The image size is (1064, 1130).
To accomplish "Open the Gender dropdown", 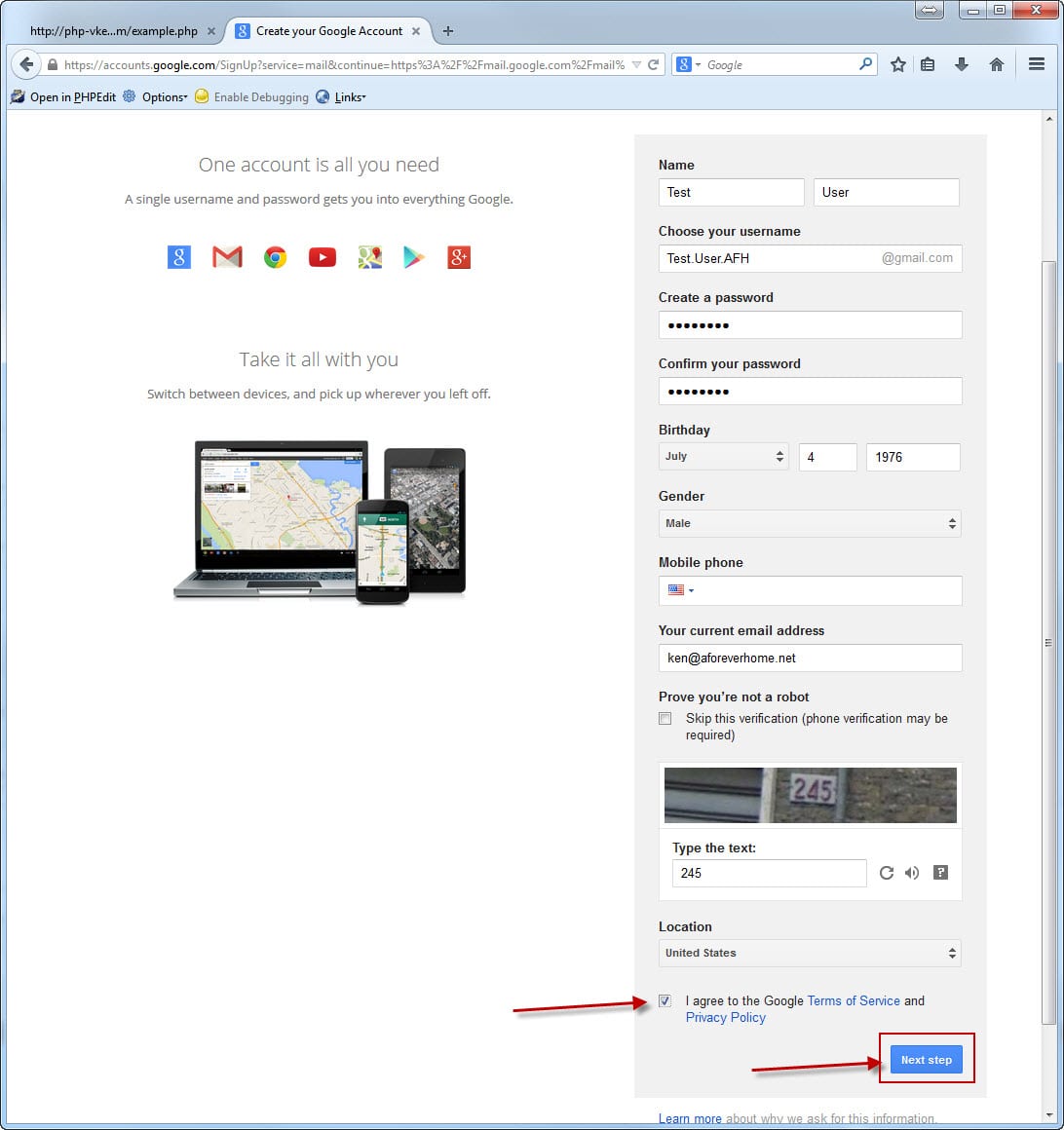I will tap(810, 523).
